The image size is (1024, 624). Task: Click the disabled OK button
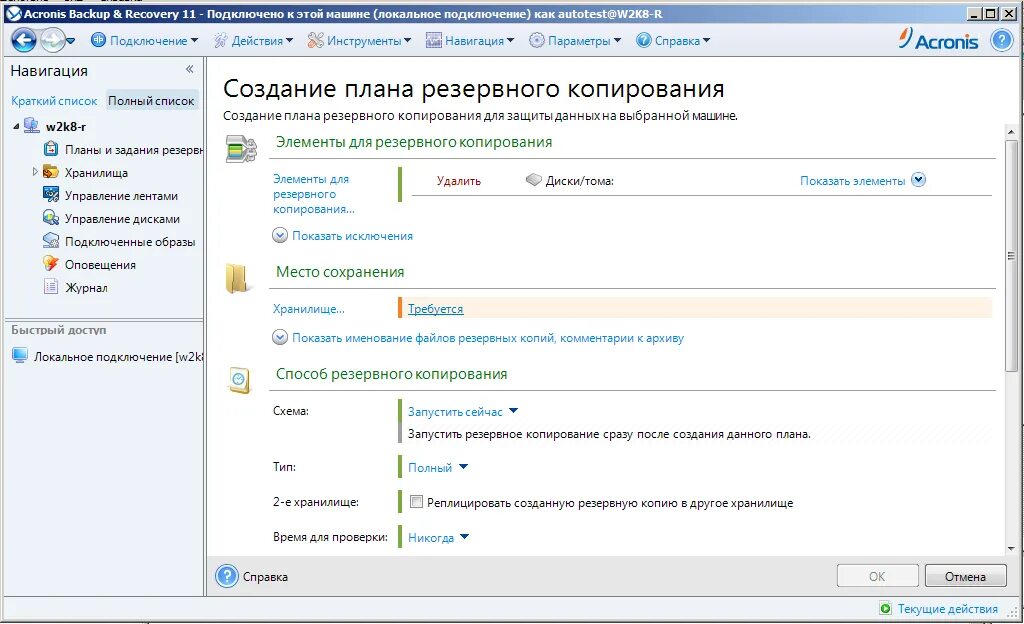[877, 576]
